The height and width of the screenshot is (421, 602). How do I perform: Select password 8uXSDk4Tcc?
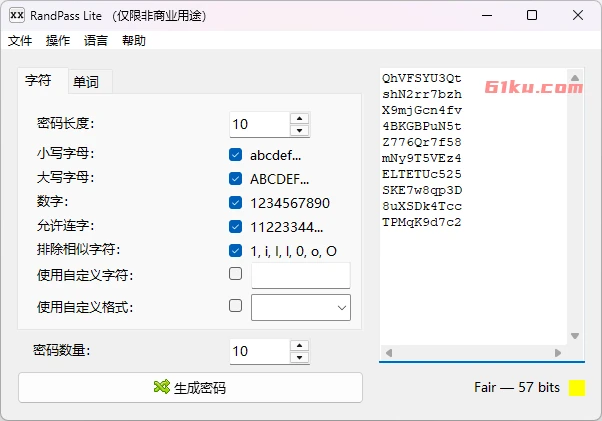[422, 206]
